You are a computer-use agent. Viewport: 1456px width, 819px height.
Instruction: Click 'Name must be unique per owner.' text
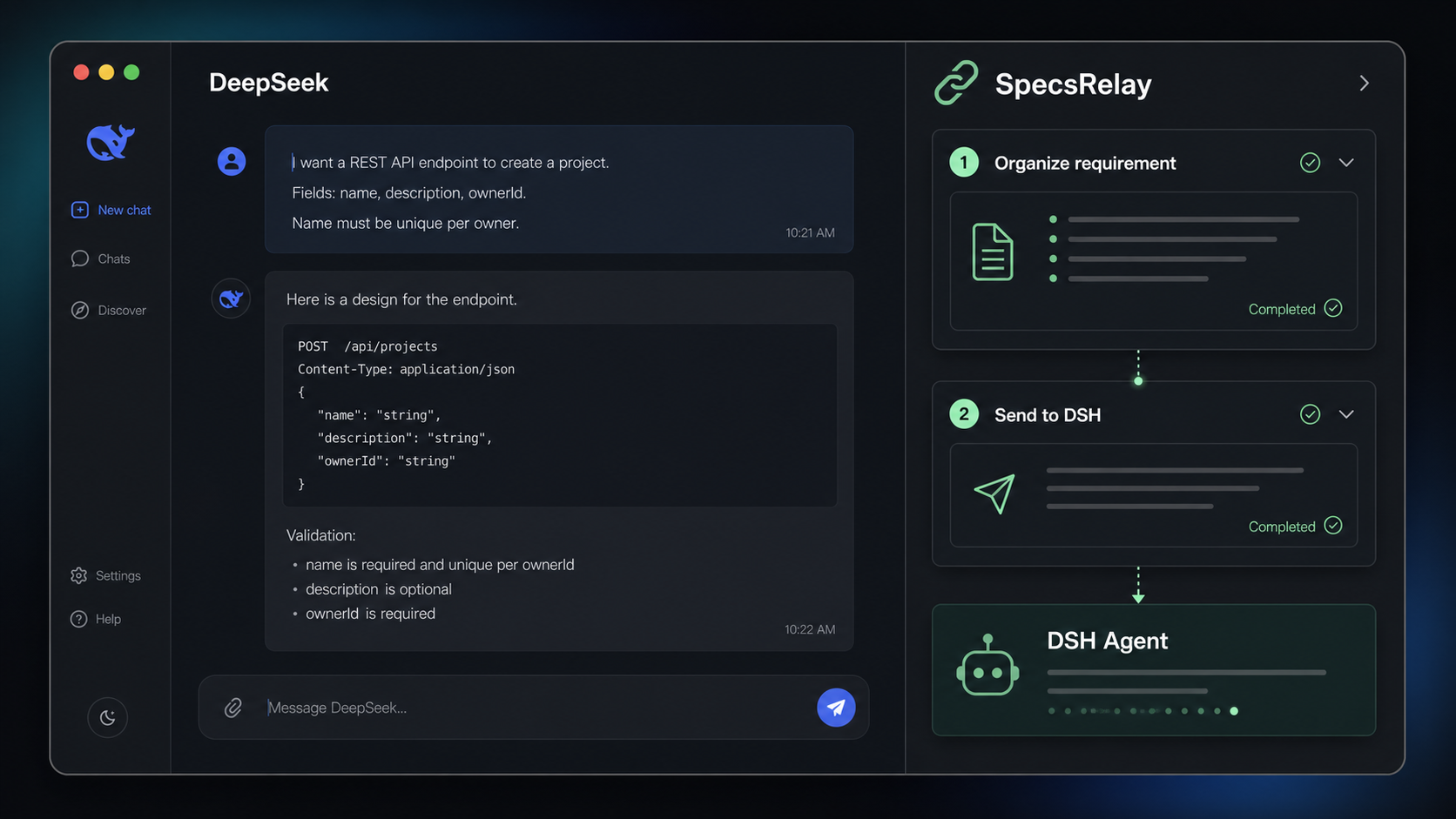tap(406, 223)
